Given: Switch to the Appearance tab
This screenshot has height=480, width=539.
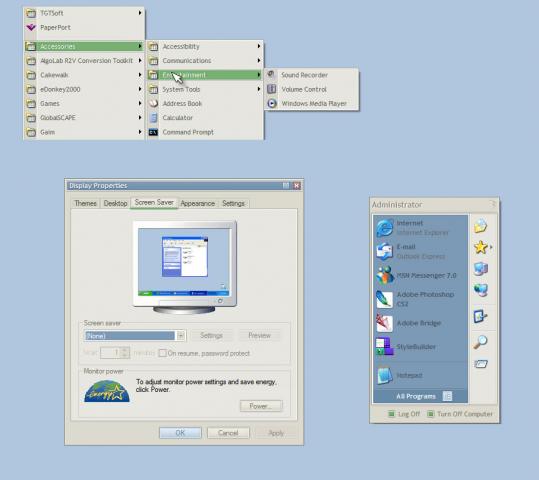Looking at the screenshot, I should (197, 203).
